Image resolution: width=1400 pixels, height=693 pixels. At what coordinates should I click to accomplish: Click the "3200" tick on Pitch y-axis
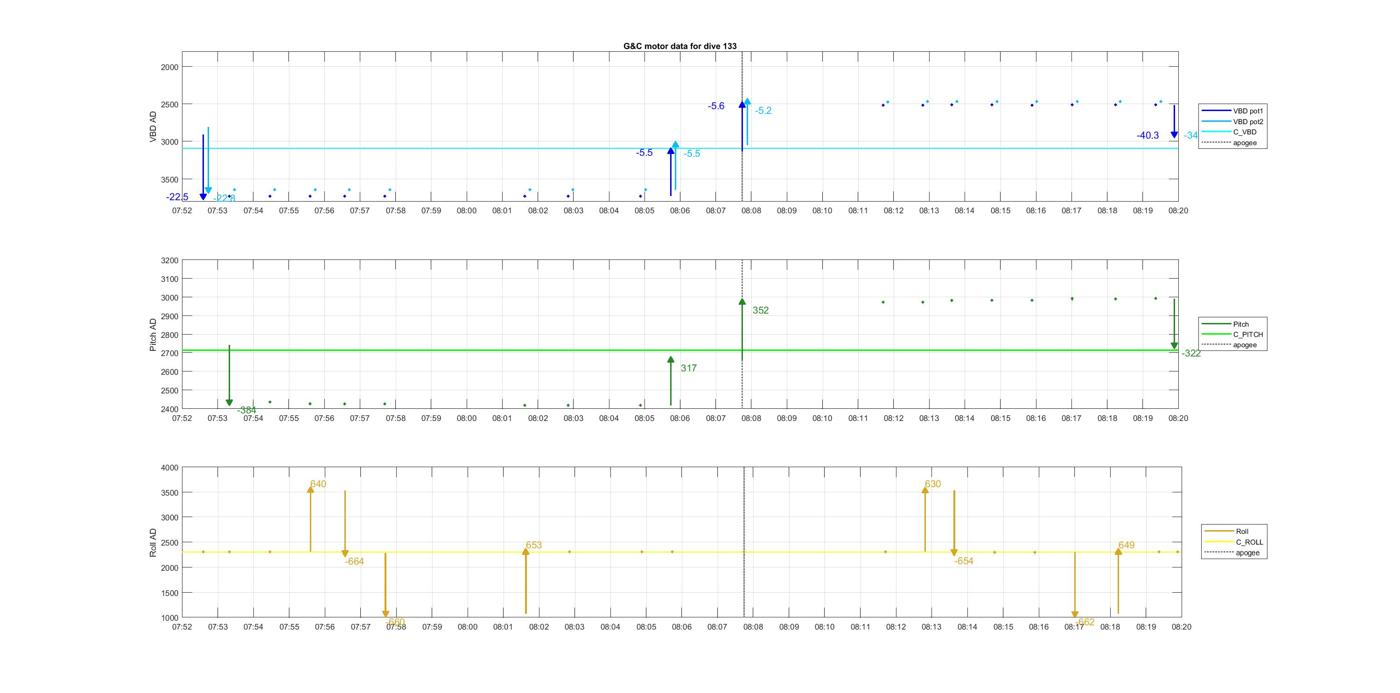point(169,260)
